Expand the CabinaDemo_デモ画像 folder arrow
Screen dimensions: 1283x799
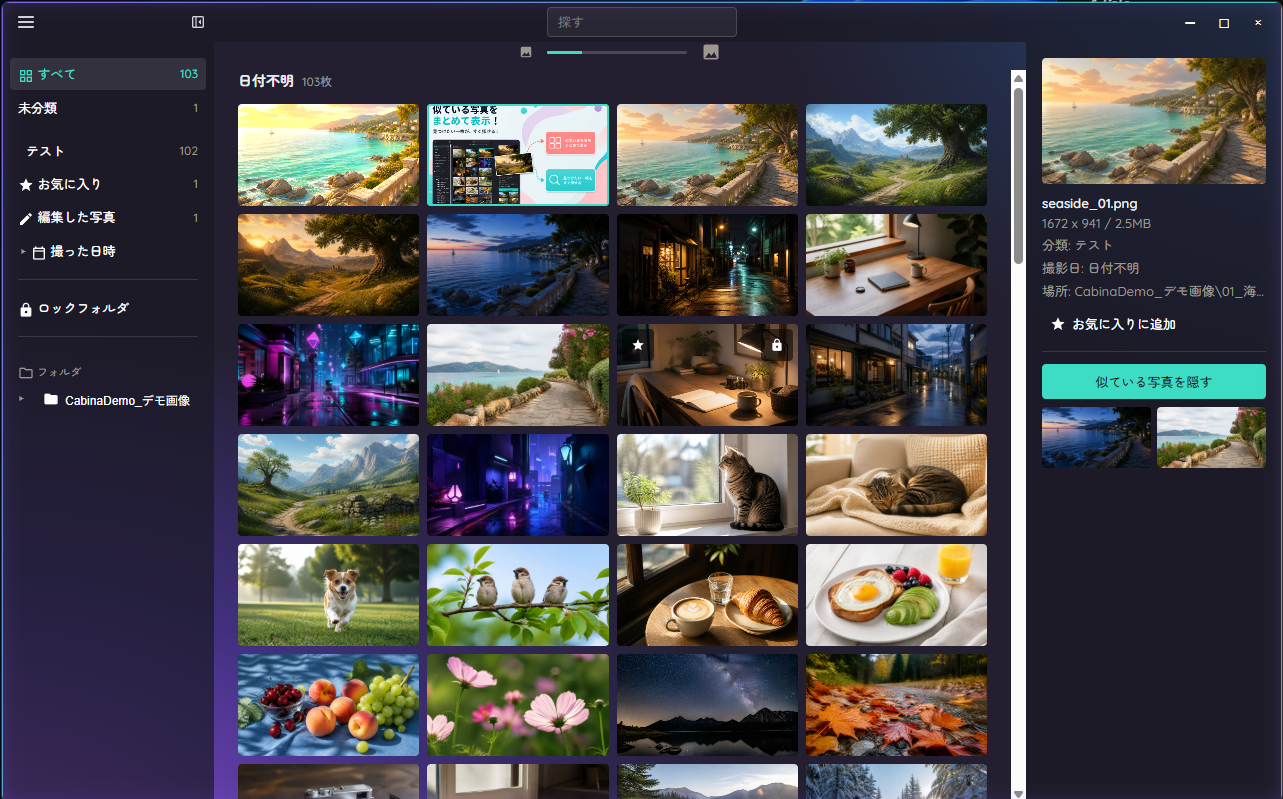[x=23, y=398]
